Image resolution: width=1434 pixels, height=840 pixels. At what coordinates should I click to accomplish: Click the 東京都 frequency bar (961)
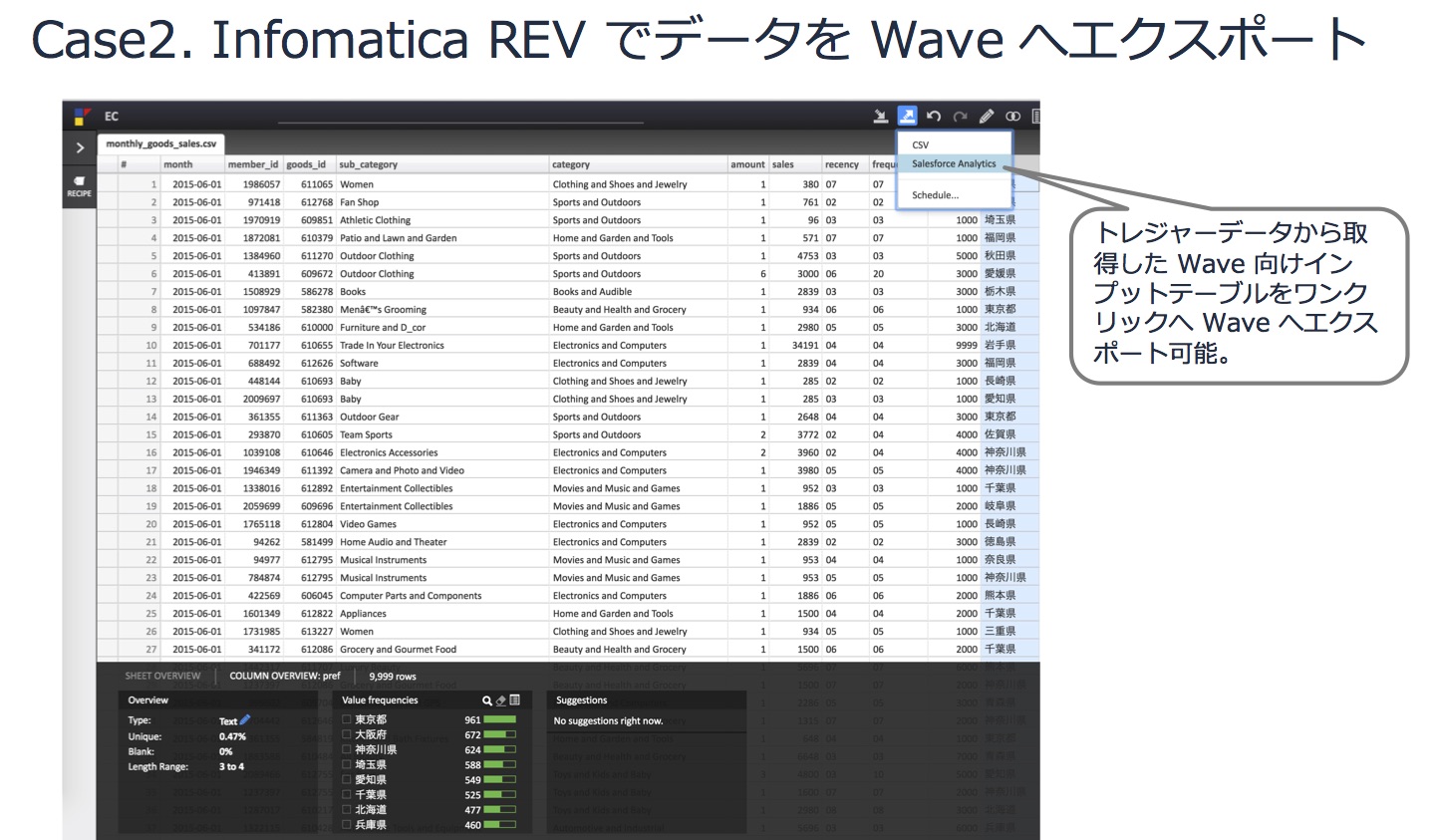500,719
